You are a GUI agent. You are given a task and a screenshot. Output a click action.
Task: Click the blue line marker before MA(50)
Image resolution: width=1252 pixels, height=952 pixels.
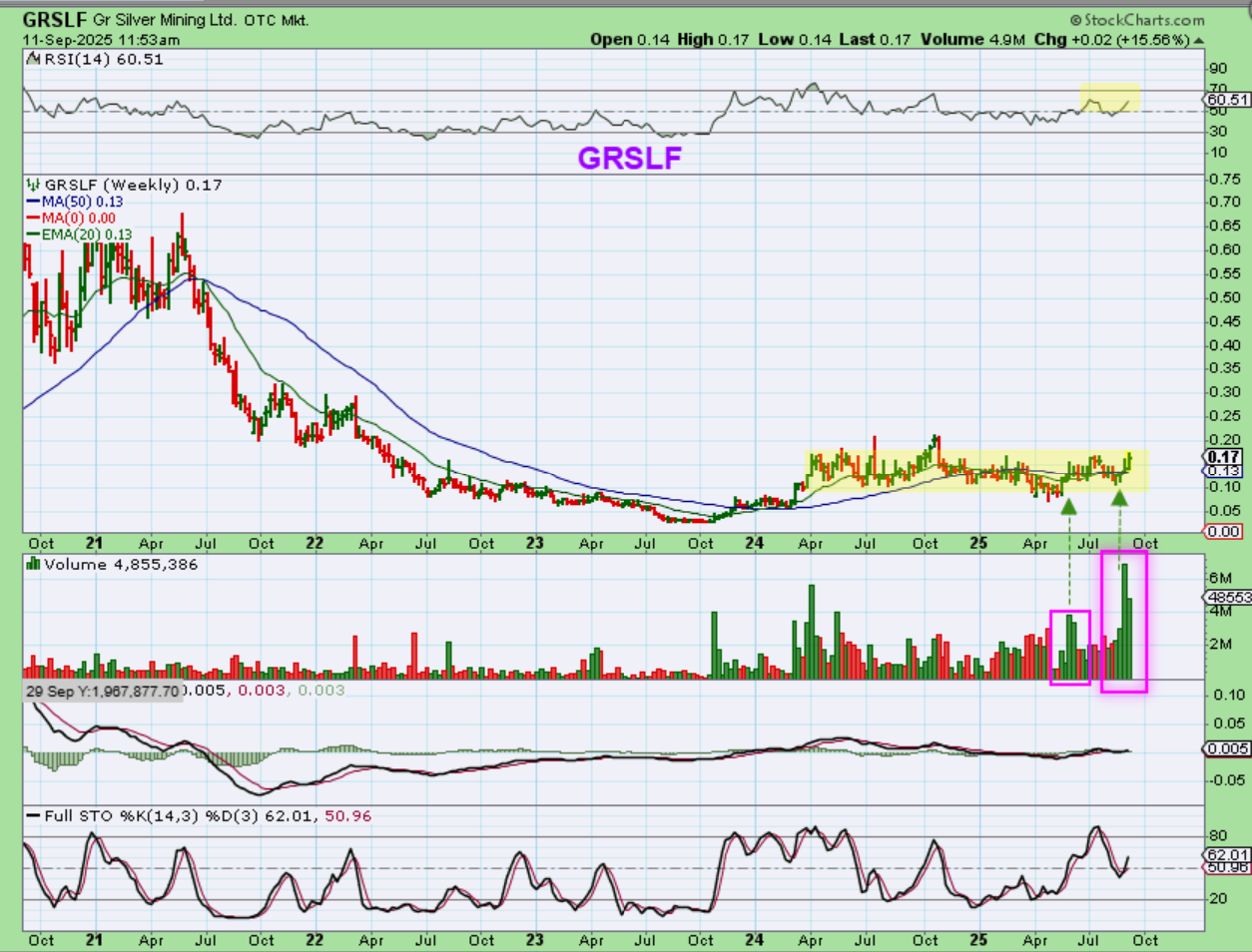tap(34, 202)
